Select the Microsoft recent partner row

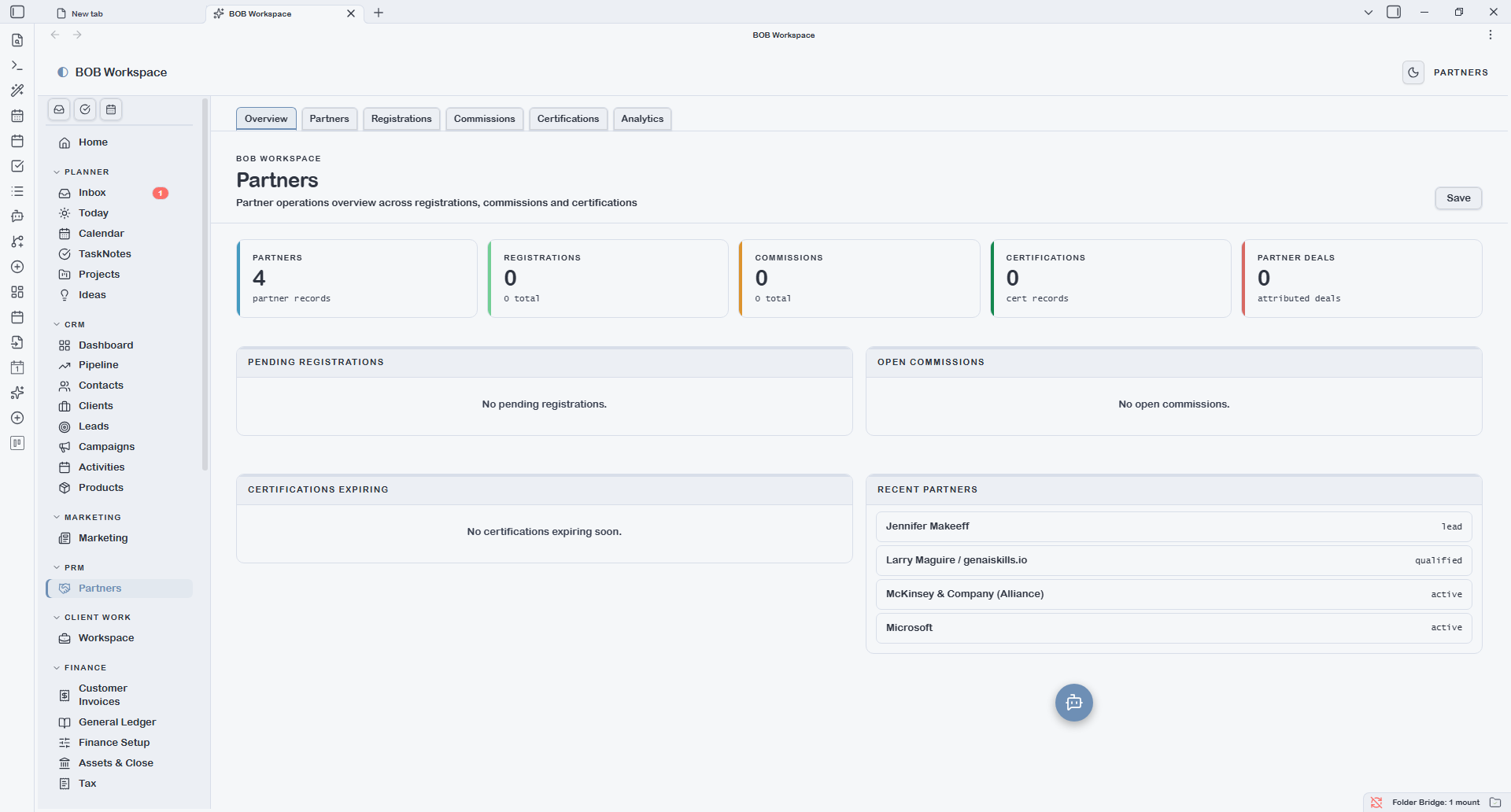pyautogui.click(x=1173, y=628)
